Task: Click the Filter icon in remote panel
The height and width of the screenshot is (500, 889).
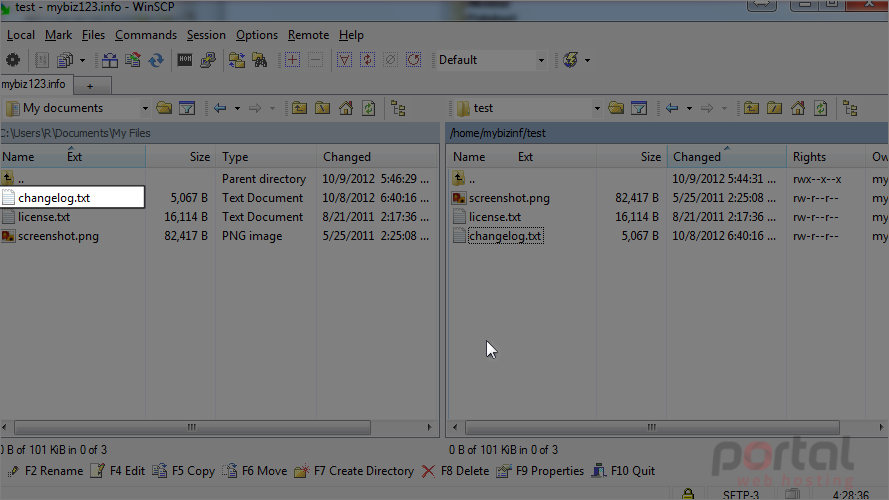Action: click(639, 108)
